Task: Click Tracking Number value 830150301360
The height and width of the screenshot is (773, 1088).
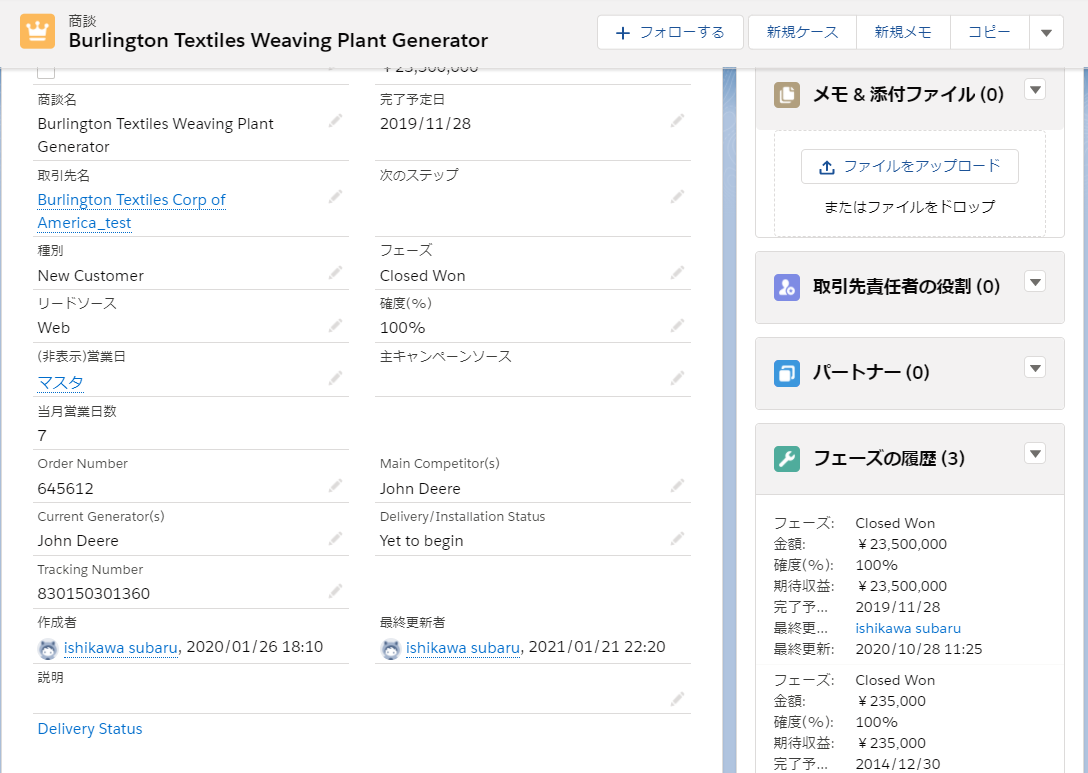Action: 94,593
